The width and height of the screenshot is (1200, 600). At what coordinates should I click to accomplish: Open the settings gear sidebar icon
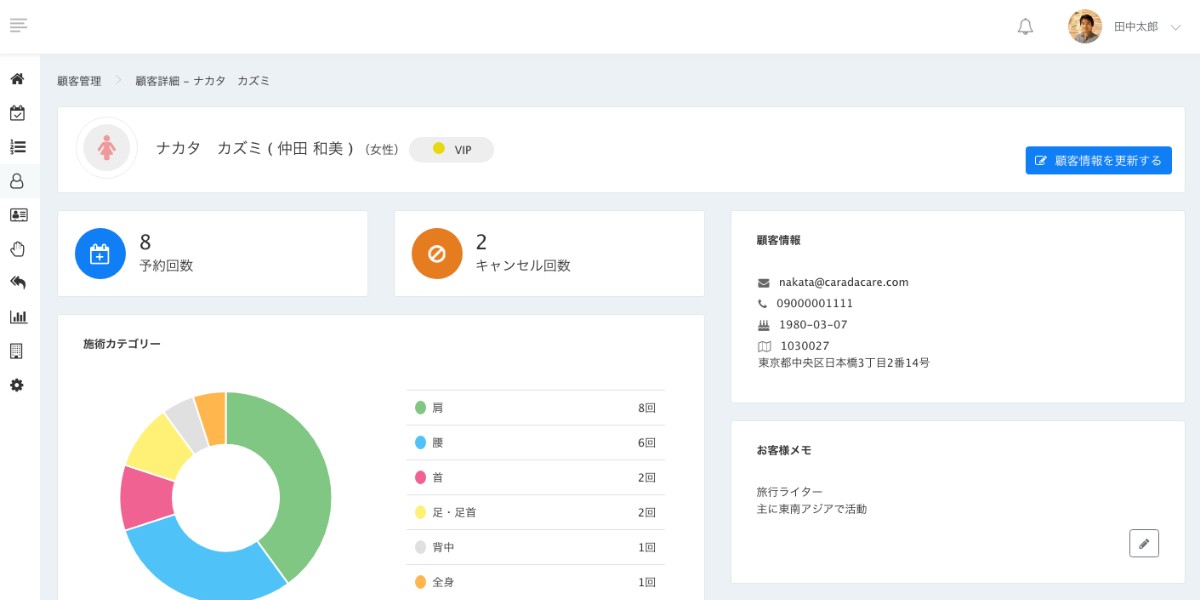(16, 385)
